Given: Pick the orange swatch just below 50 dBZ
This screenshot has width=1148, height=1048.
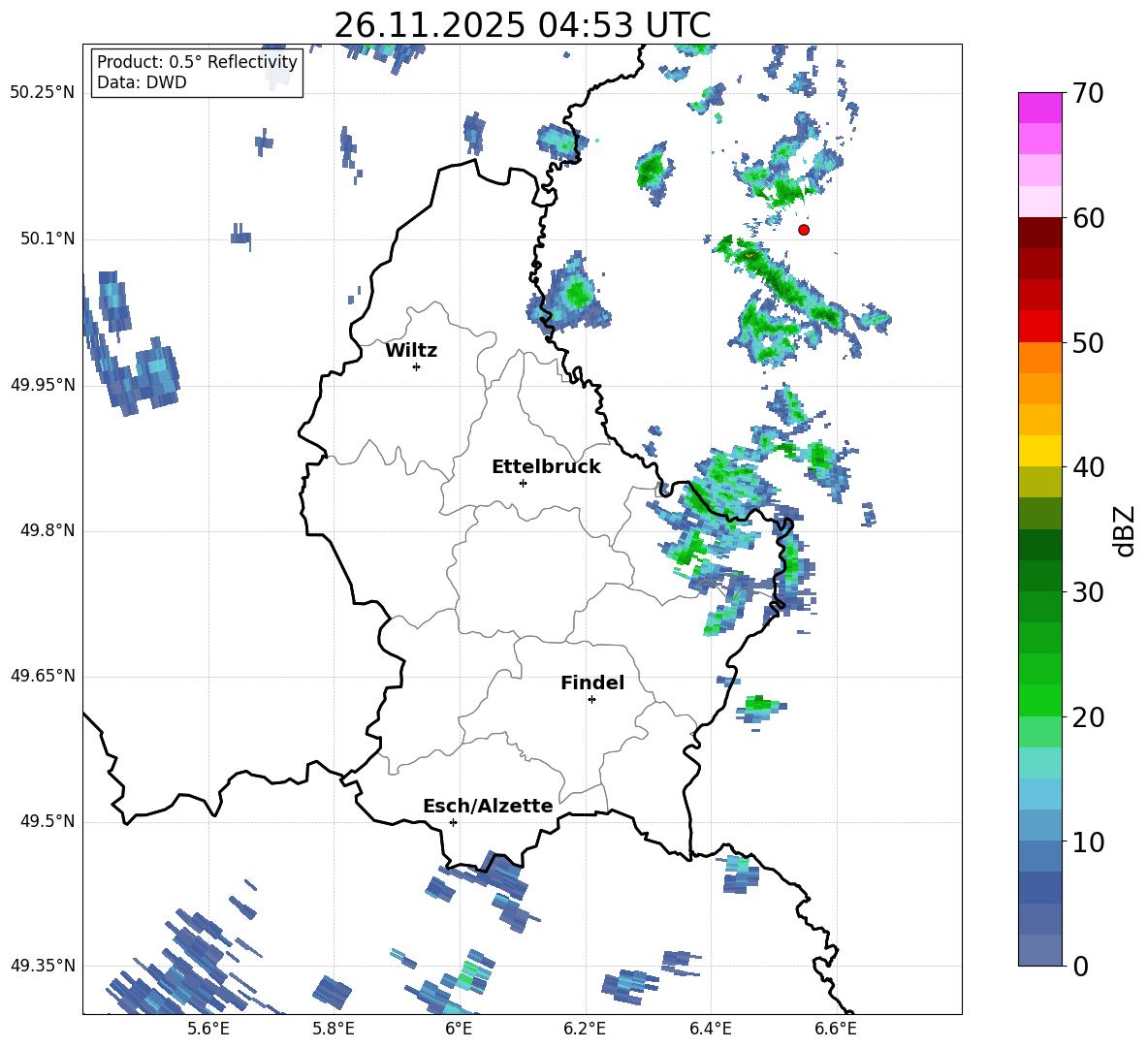Looking at the screenshot, I should click(1039, 358).
